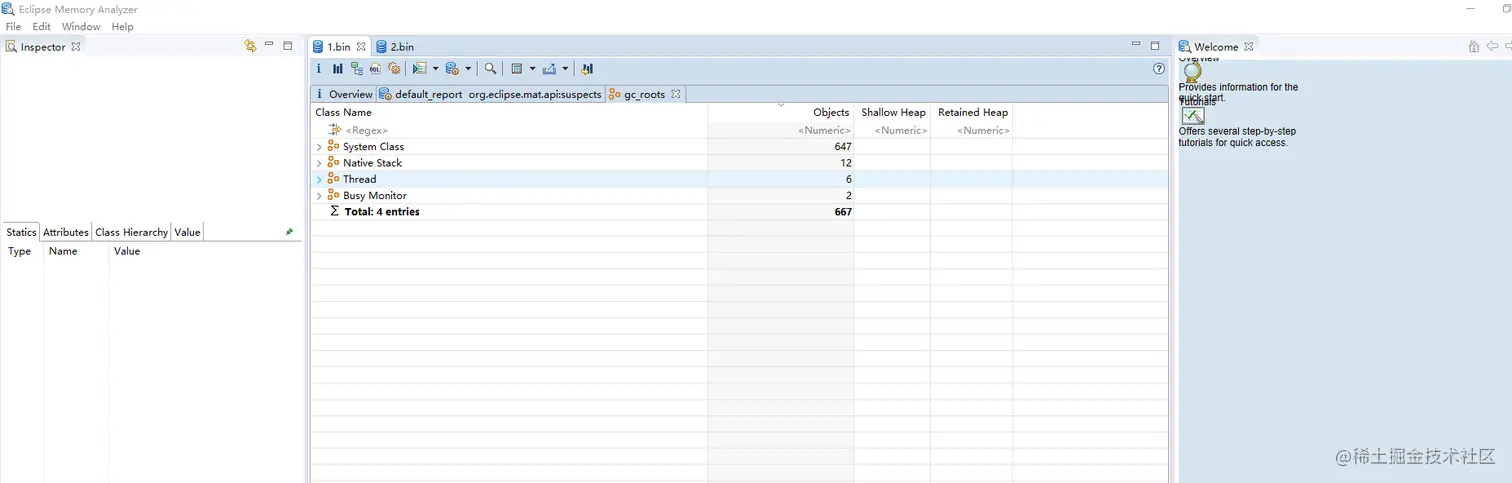The height and width of the screenshot is (483, 1512).
Task: Open the File menu
Action: pyautogui.click(x=13, y=27)
